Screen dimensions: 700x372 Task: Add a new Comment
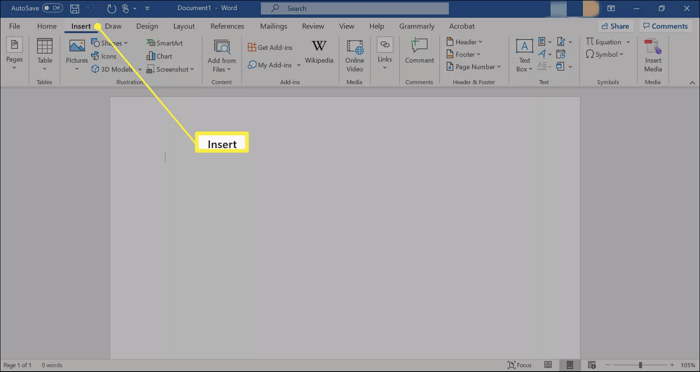[419, 51]
